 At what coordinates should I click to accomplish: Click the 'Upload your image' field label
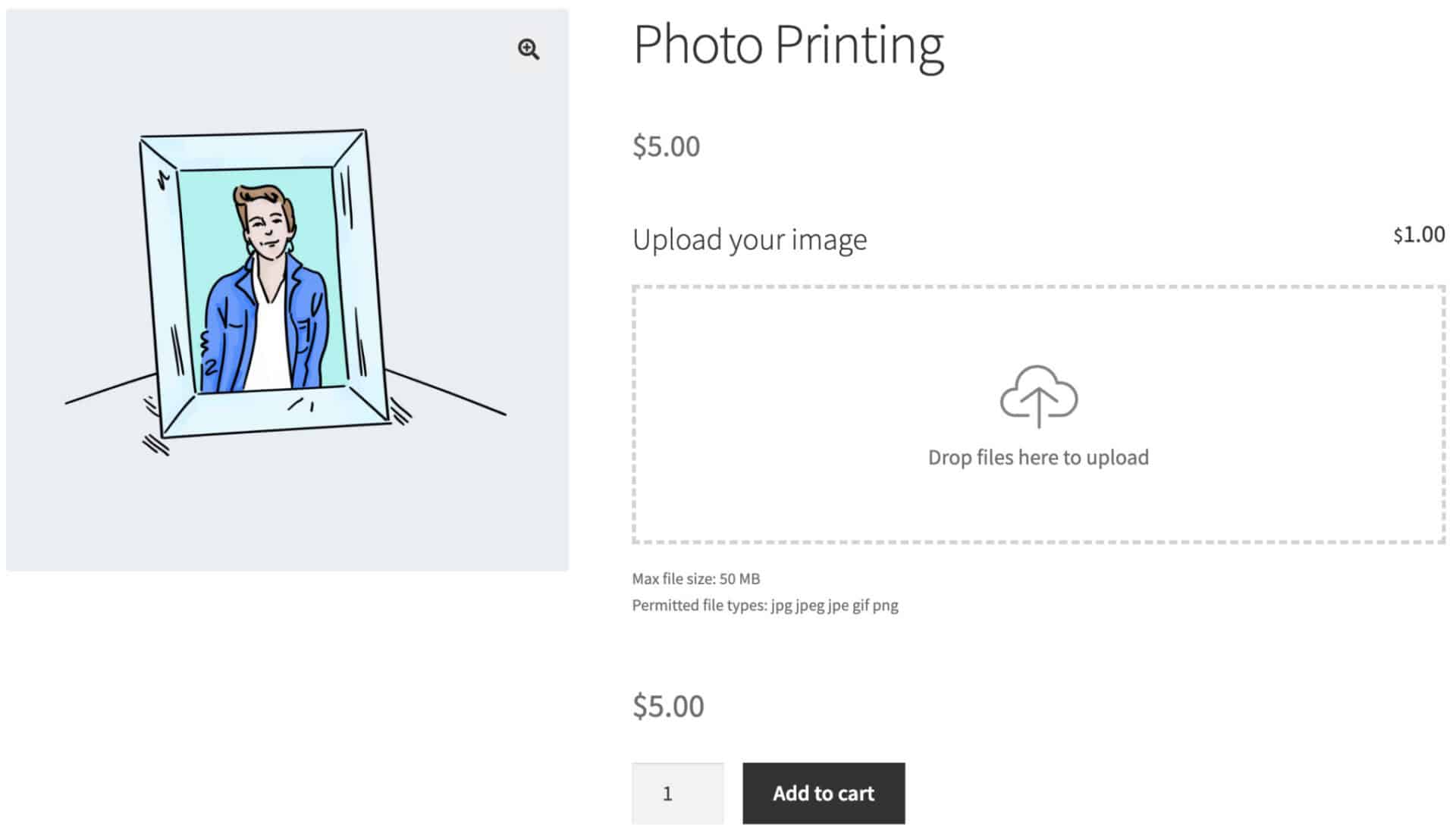pos(749,240)
